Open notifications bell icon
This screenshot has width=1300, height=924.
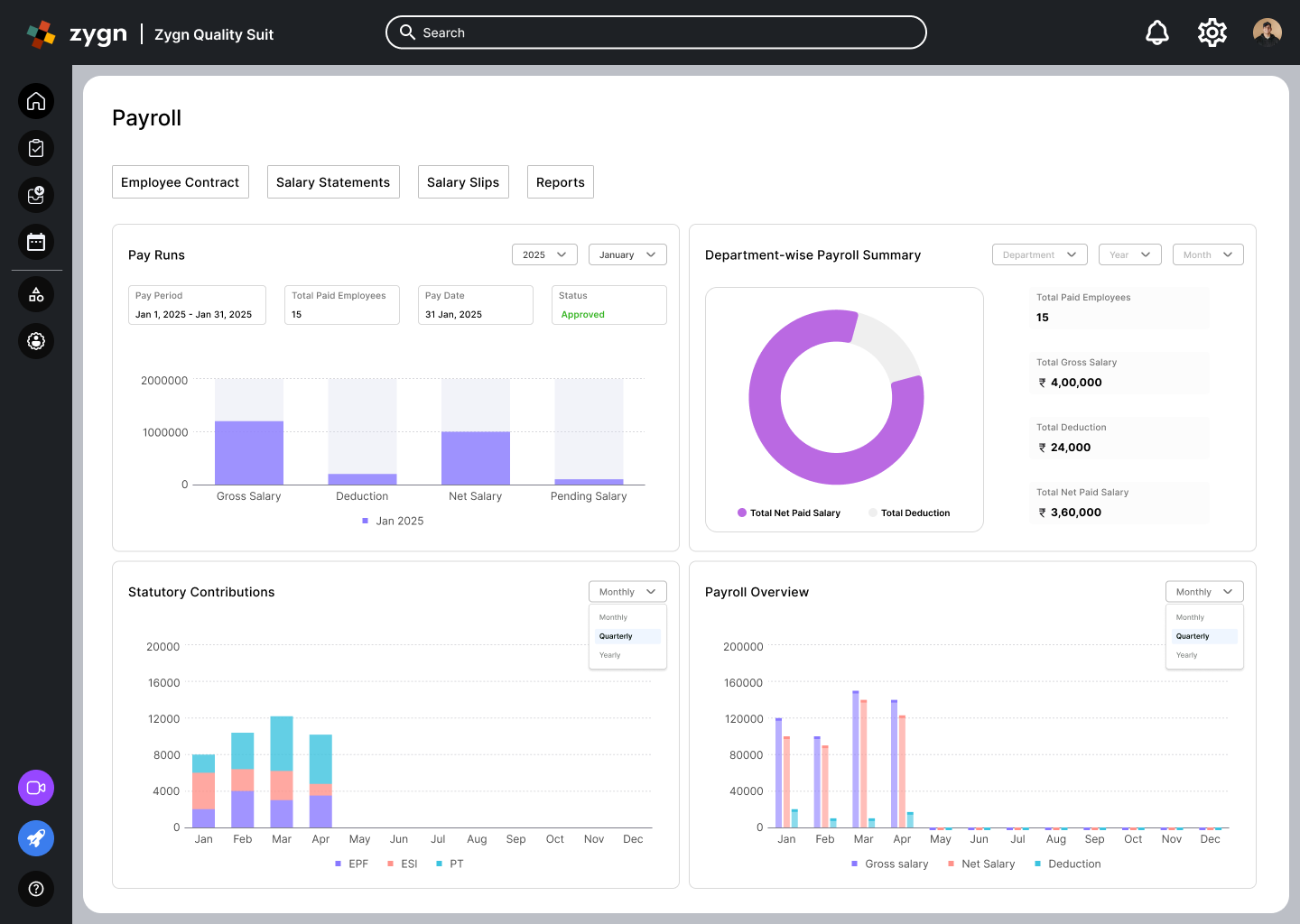pos(1157,32)
